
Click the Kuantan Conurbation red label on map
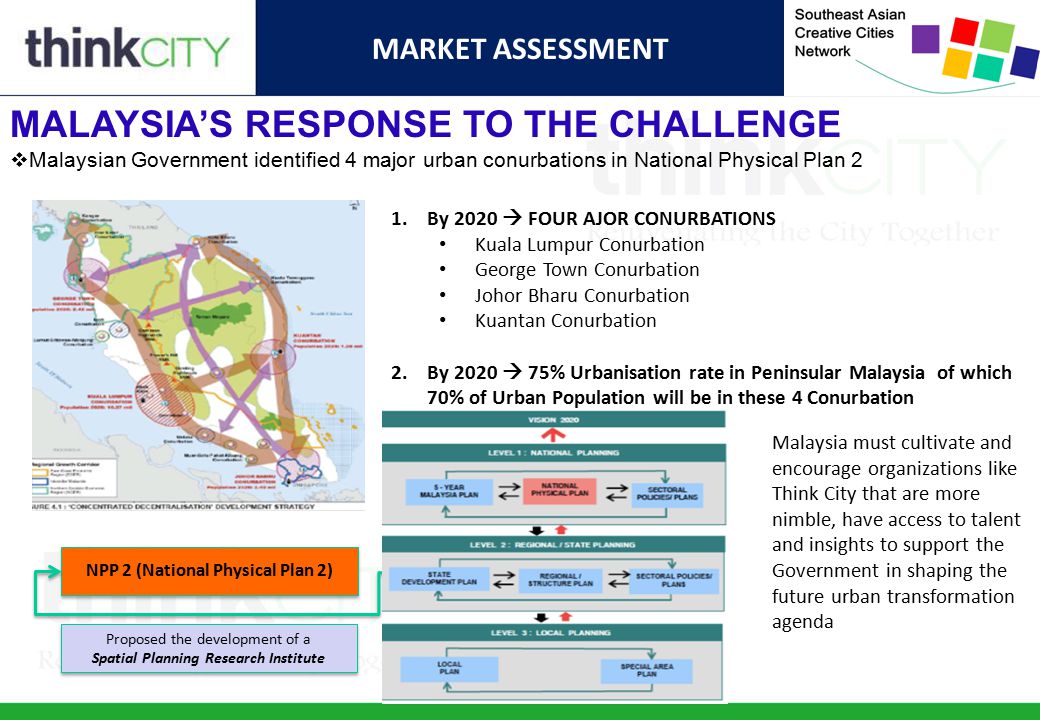(327, 341)
